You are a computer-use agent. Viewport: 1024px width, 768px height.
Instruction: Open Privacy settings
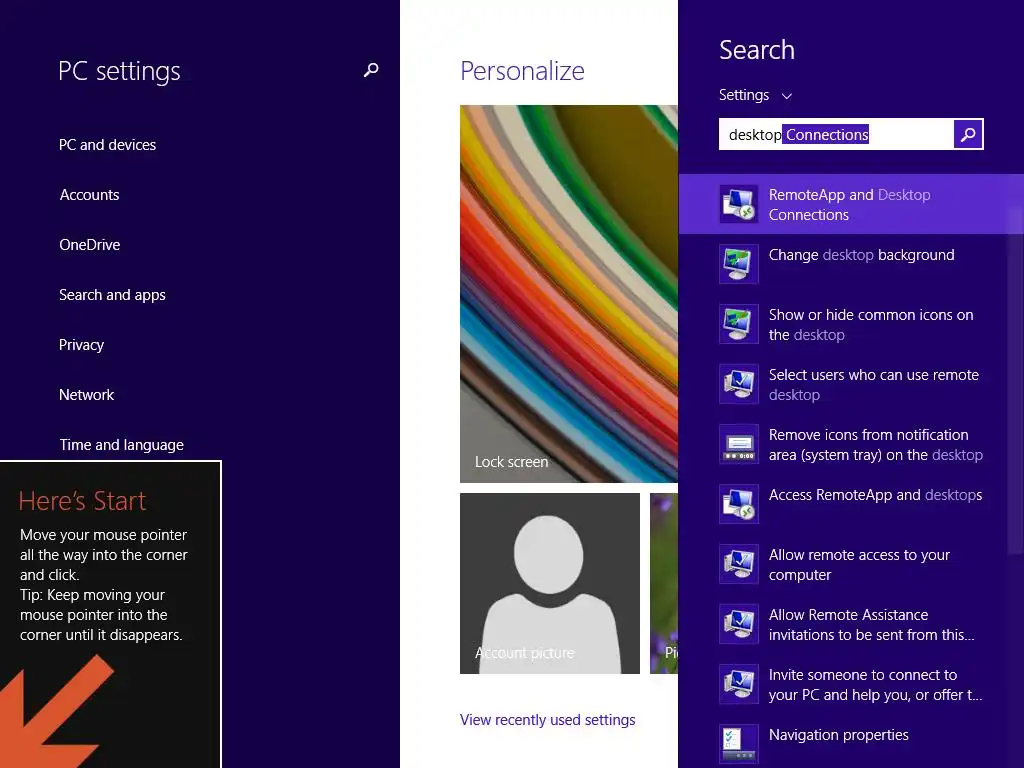coord(81,345)
